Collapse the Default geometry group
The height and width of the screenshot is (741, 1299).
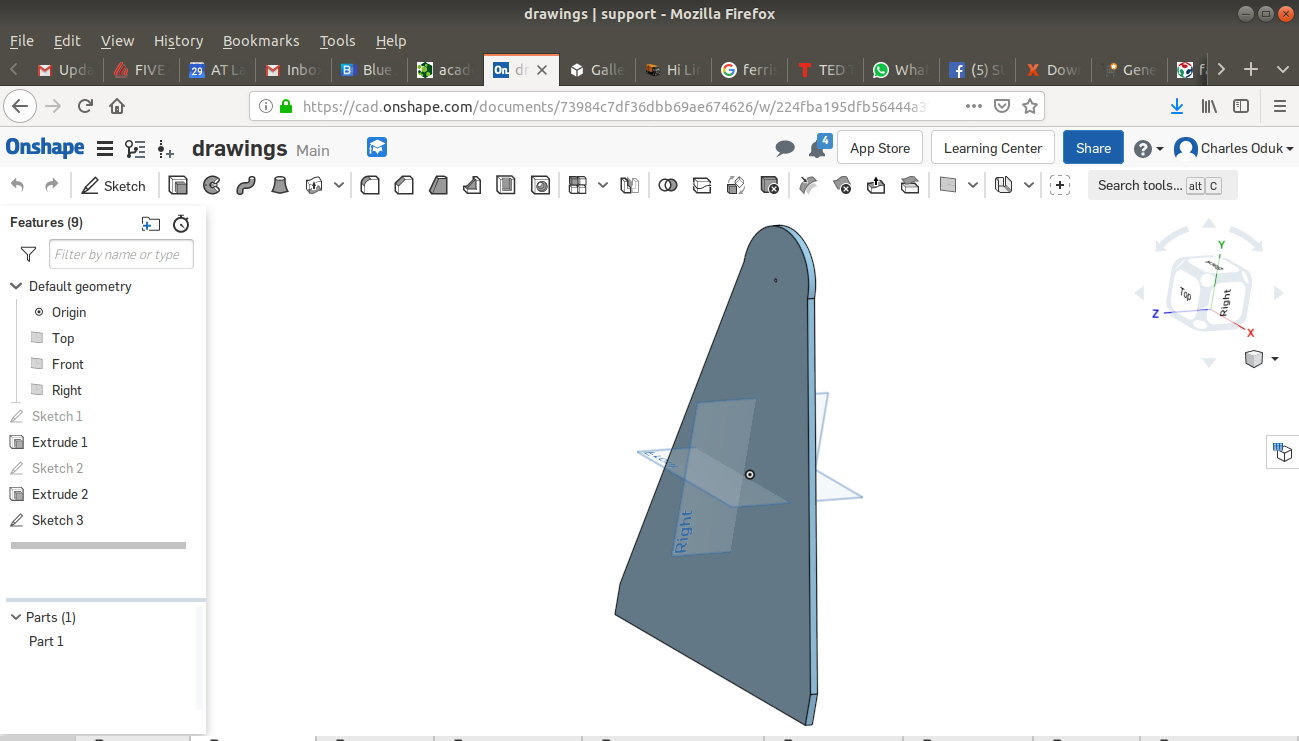(16, 286)
